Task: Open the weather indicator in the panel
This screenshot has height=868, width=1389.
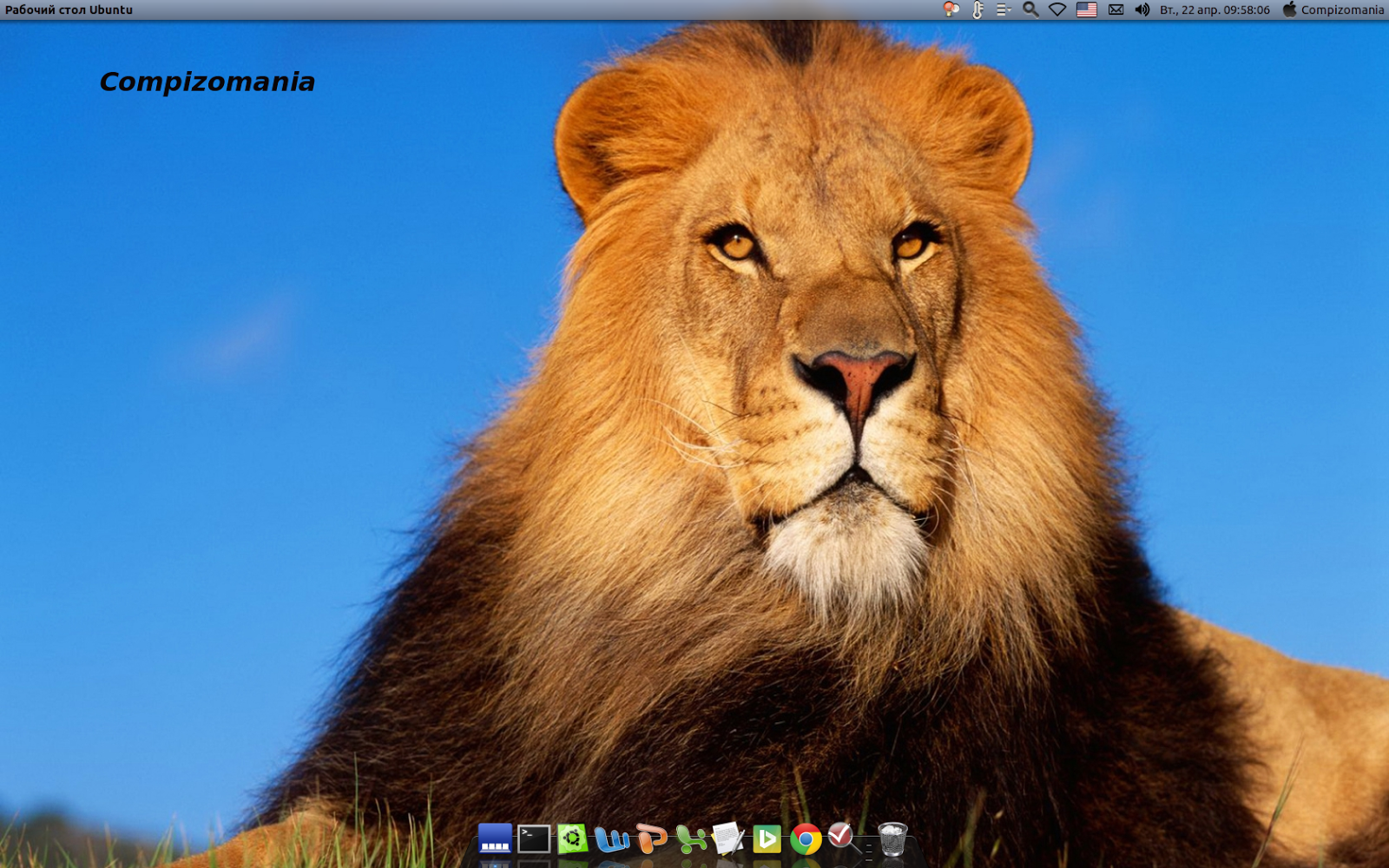Action: click(951, 10)
